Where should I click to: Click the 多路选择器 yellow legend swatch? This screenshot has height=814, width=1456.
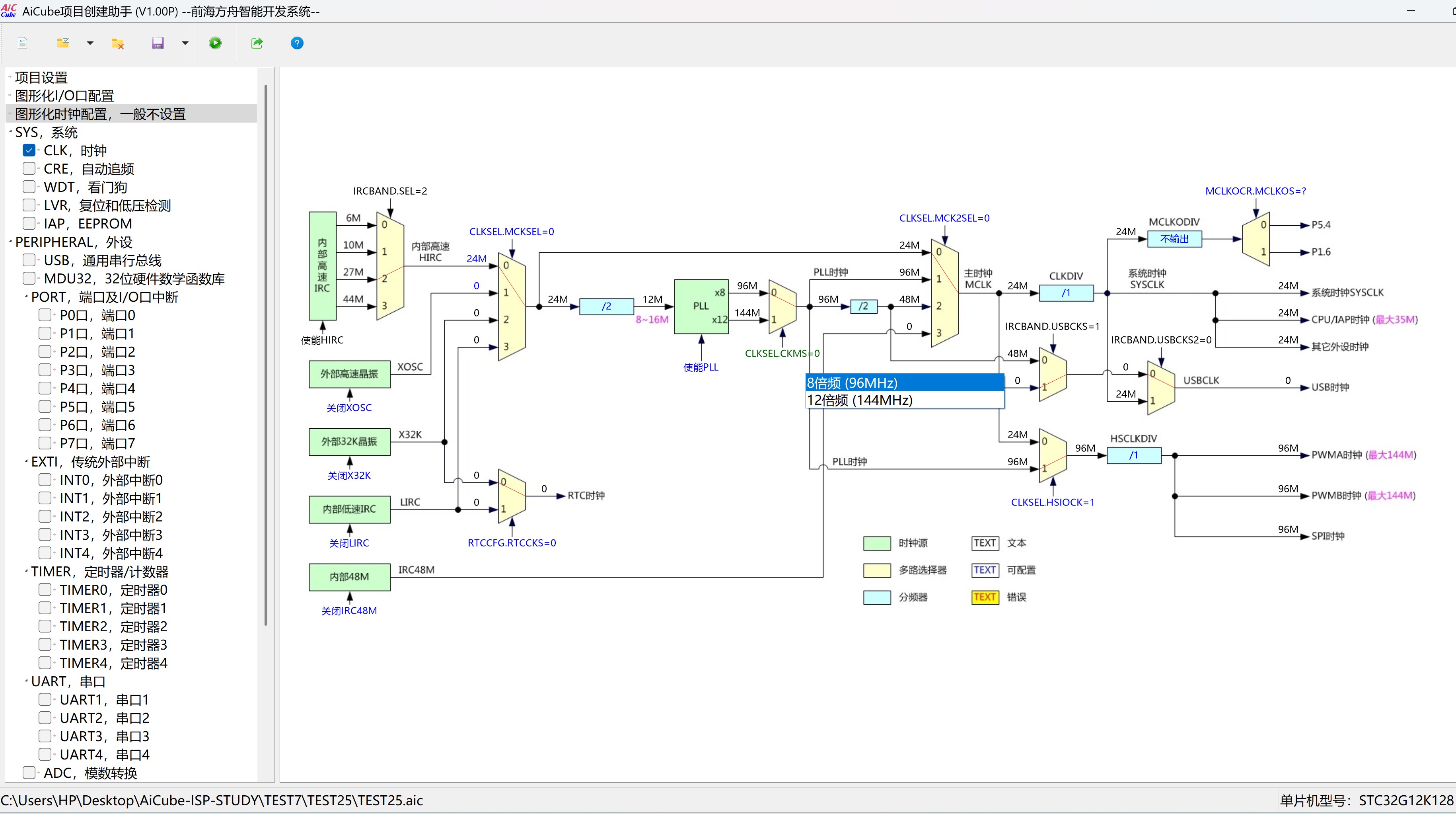coord(877,570)
